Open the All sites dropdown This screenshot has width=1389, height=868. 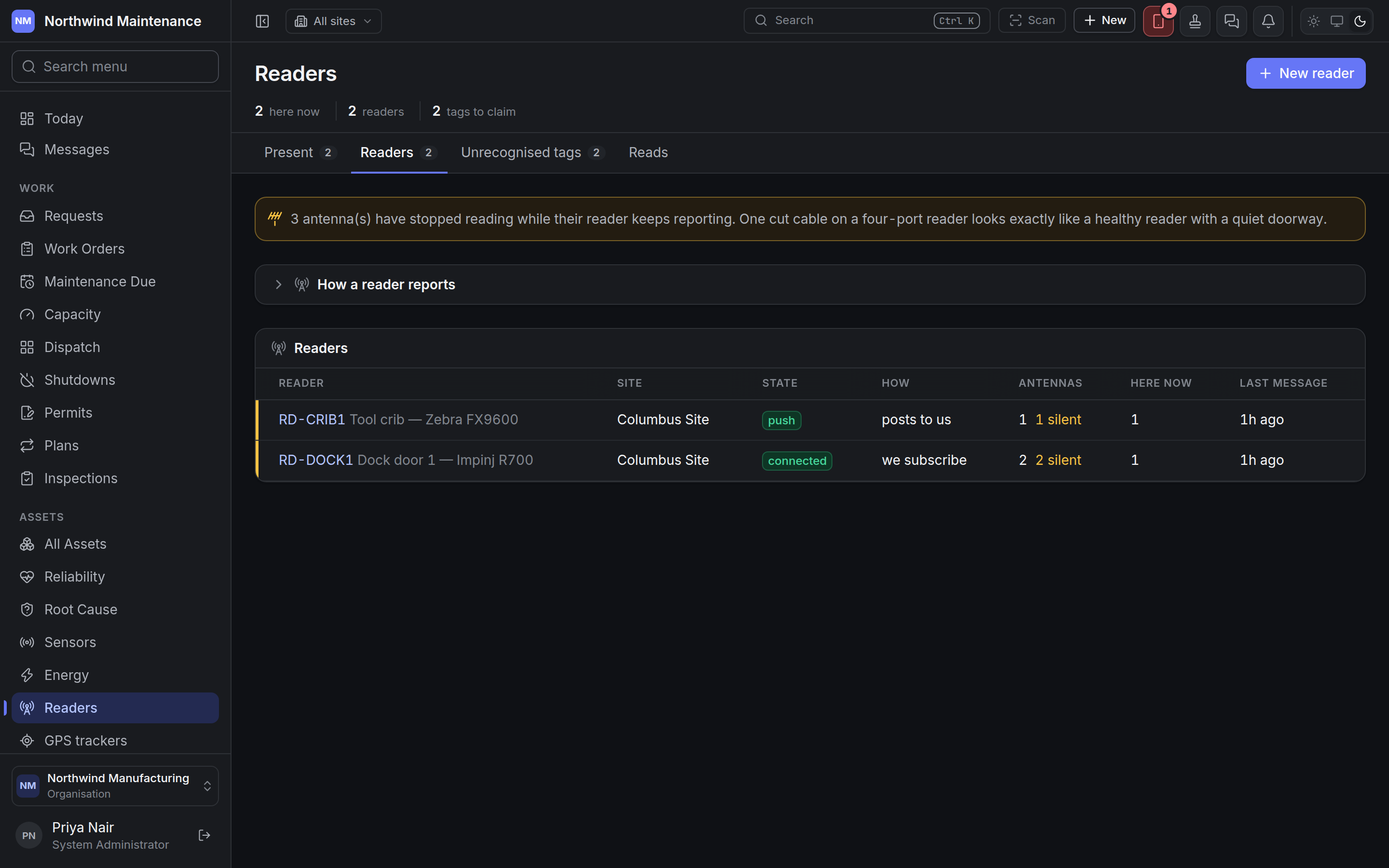[x=333, y=21]
